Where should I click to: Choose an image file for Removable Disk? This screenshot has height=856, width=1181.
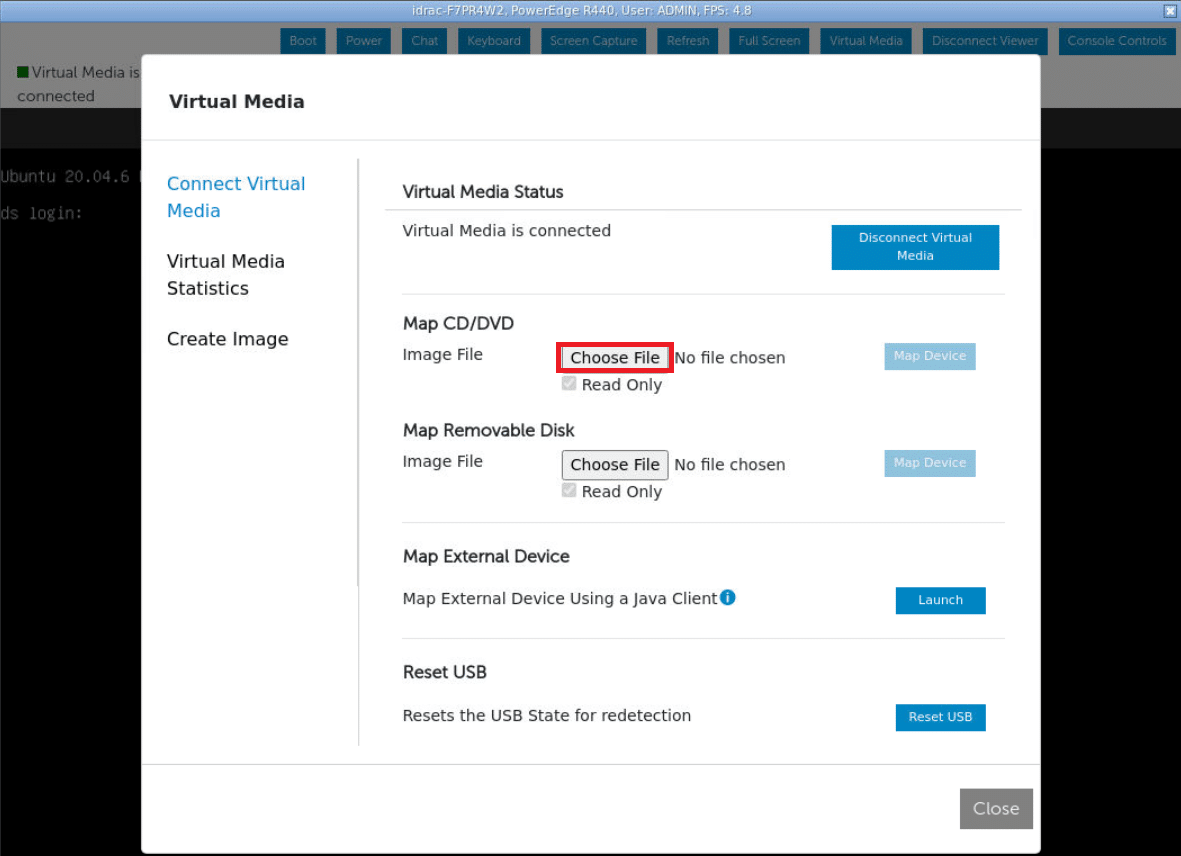pyautogui.click(x=615, y=465)
